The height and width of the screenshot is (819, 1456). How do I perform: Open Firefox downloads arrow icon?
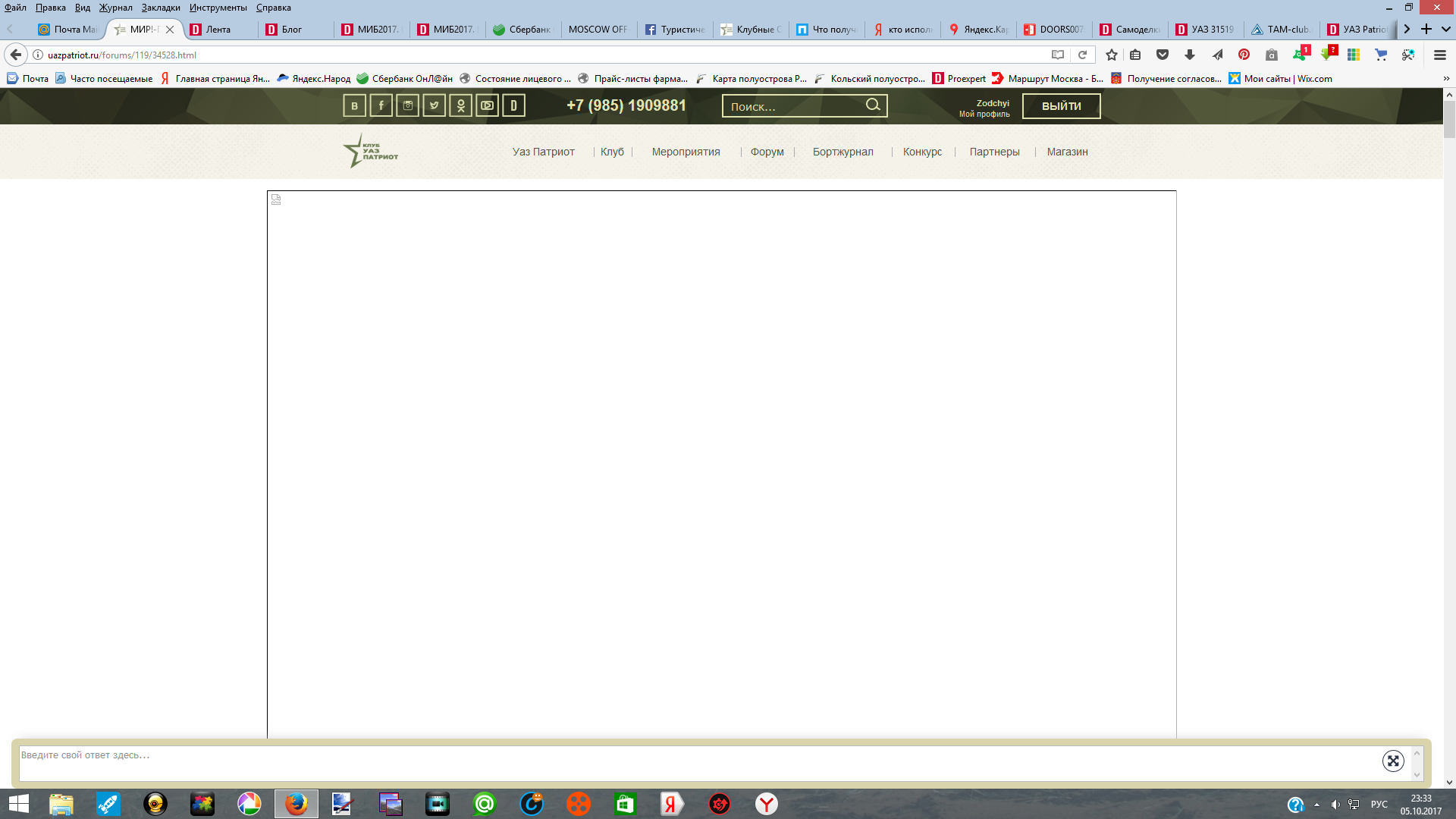point(1189,55)
